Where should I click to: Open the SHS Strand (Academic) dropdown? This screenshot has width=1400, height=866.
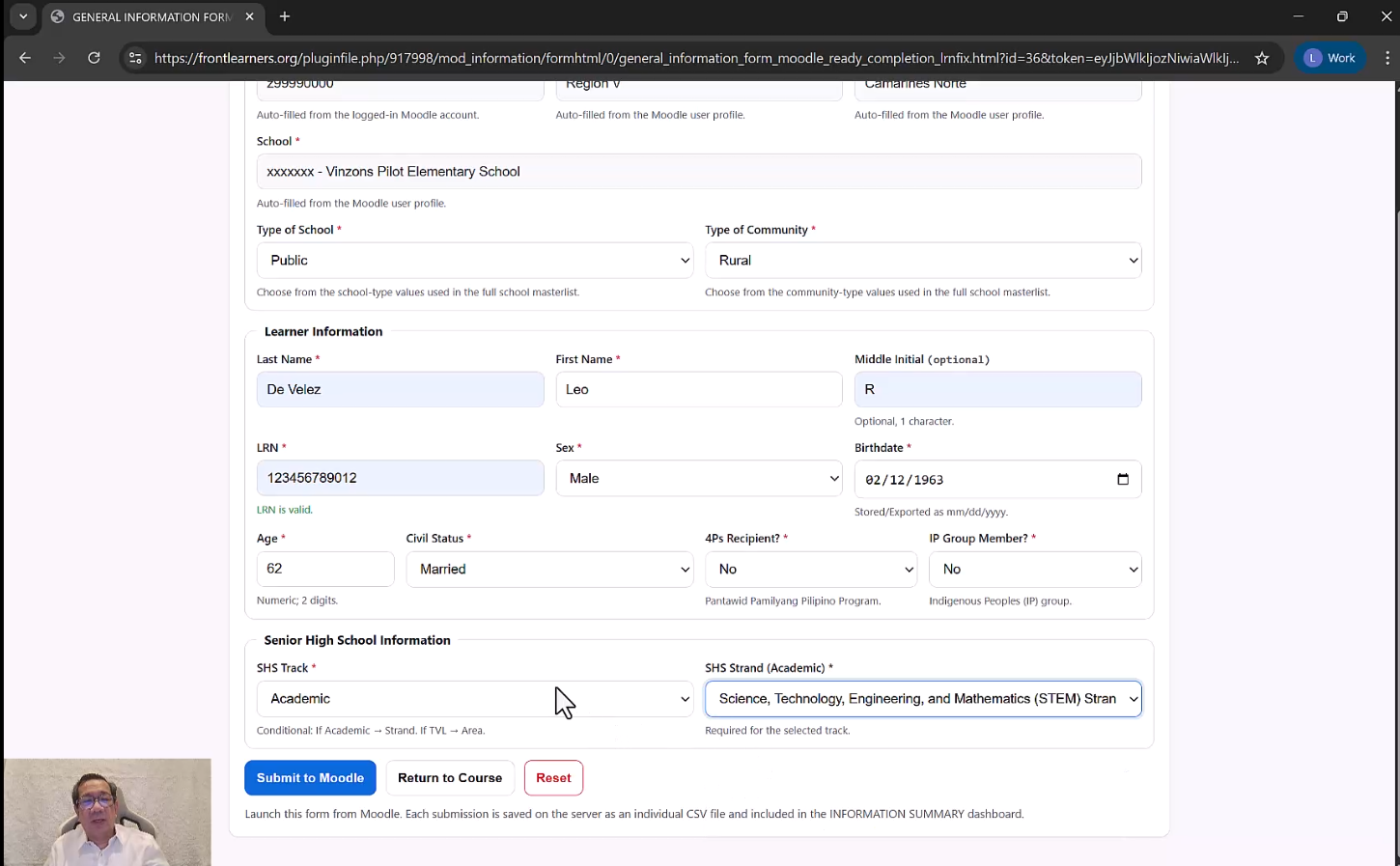click(x=922, y=699)
